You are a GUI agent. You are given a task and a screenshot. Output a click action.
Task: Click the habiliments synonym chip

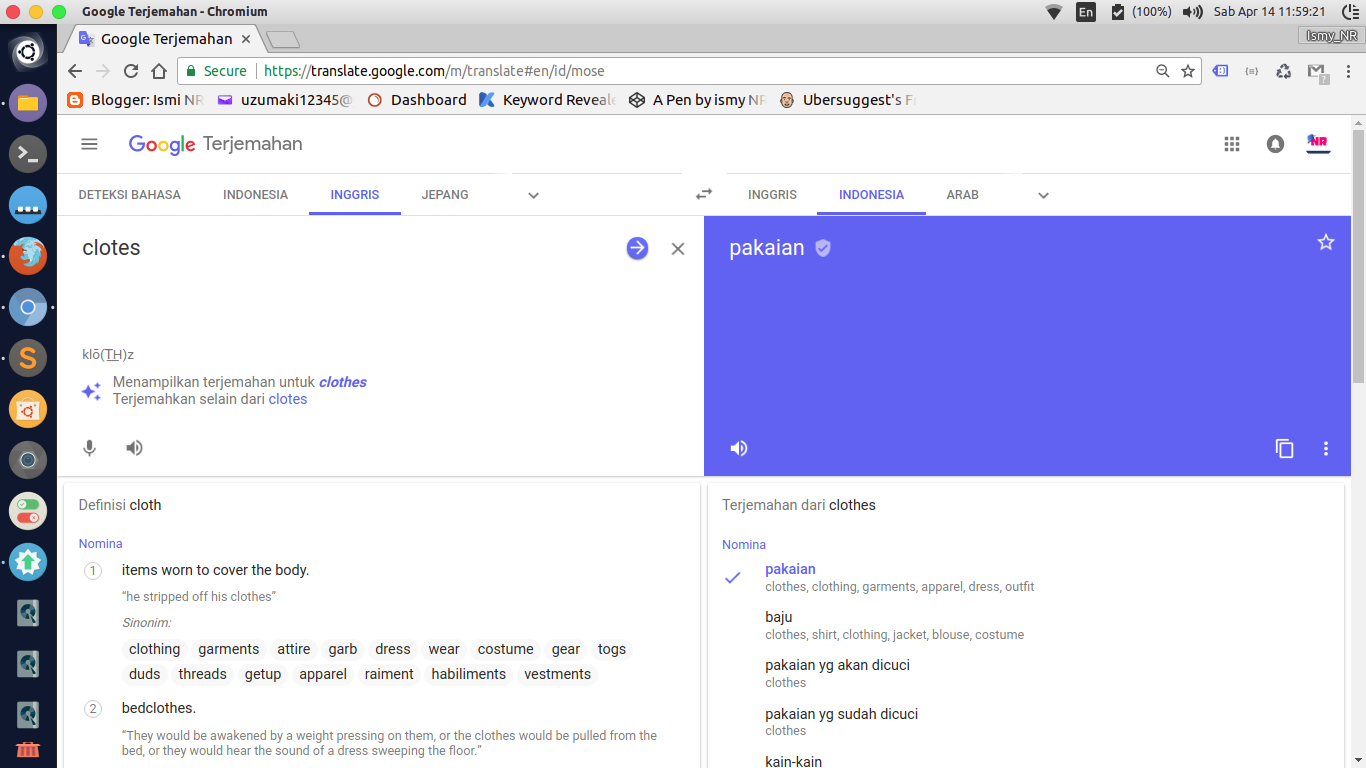[469, 674]
